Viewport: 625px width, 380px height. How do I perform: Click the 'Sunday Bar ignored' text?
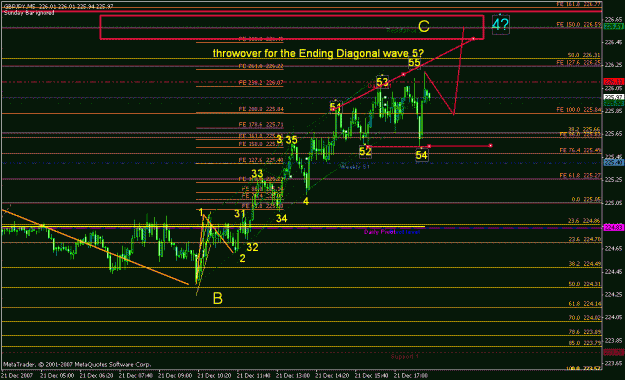tap(29, 13)
